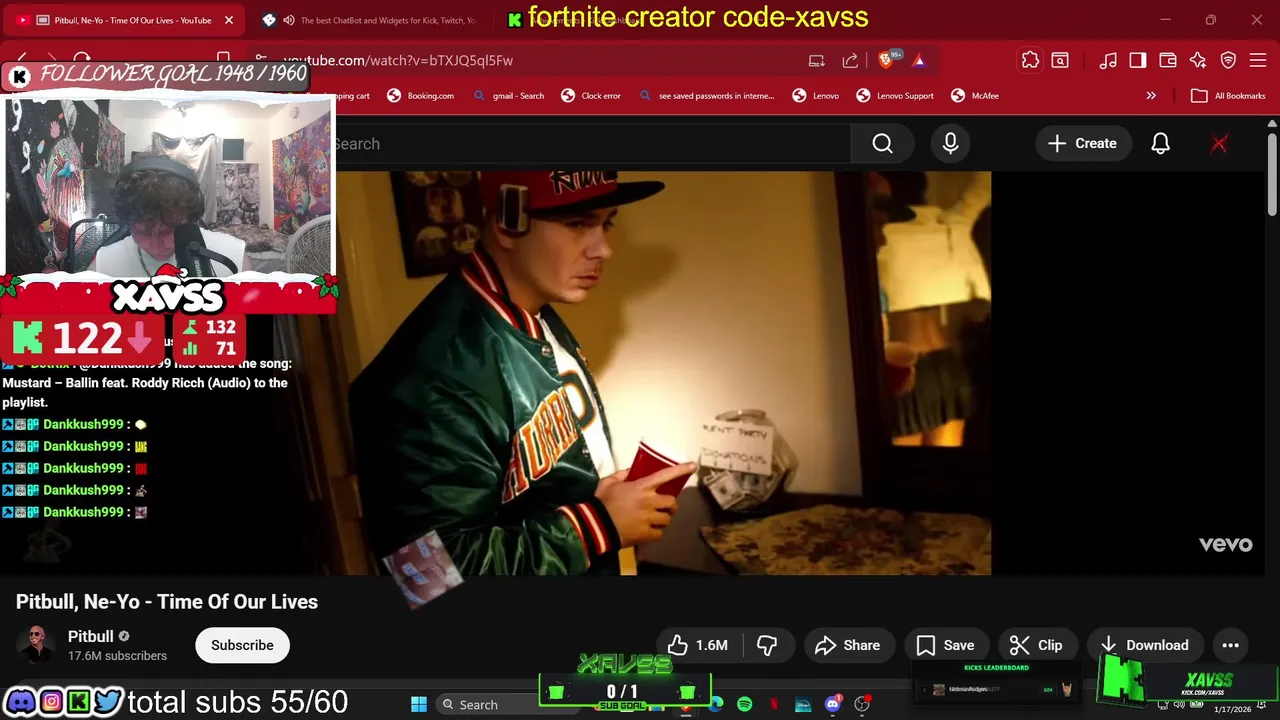Switch to the Pitbull YouTube tab
Screen dimensions: 1280x720
coord(125,20)
